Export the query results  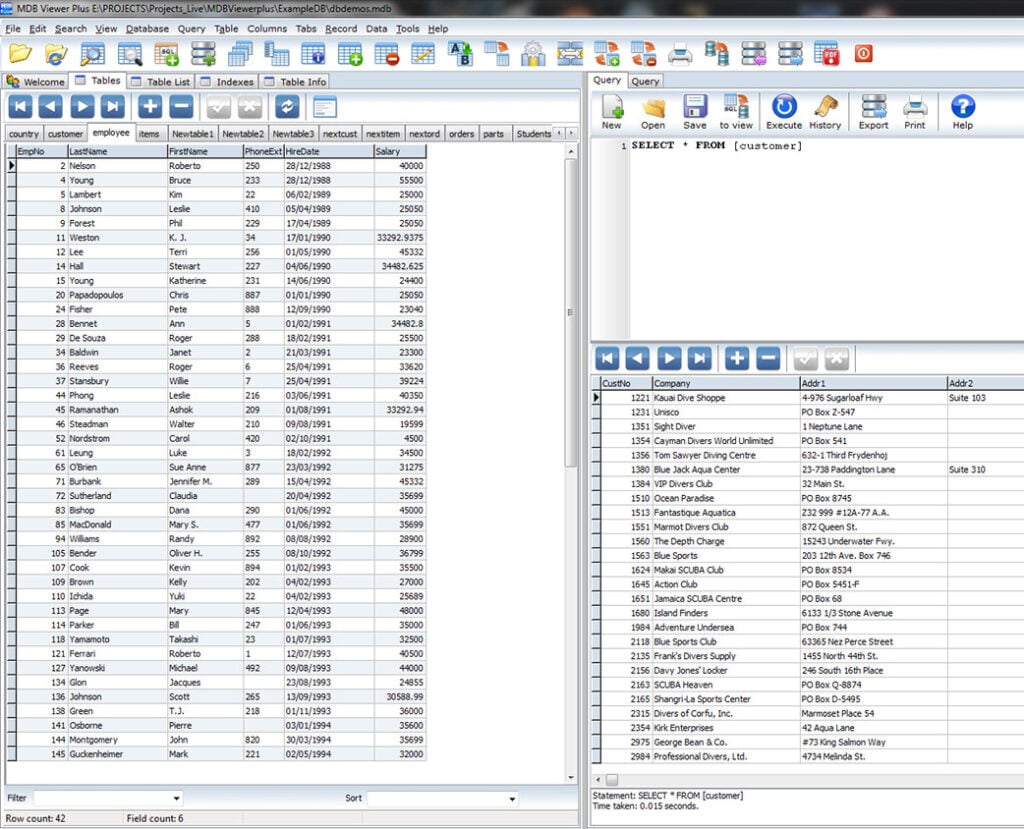[x=872, y=110]
